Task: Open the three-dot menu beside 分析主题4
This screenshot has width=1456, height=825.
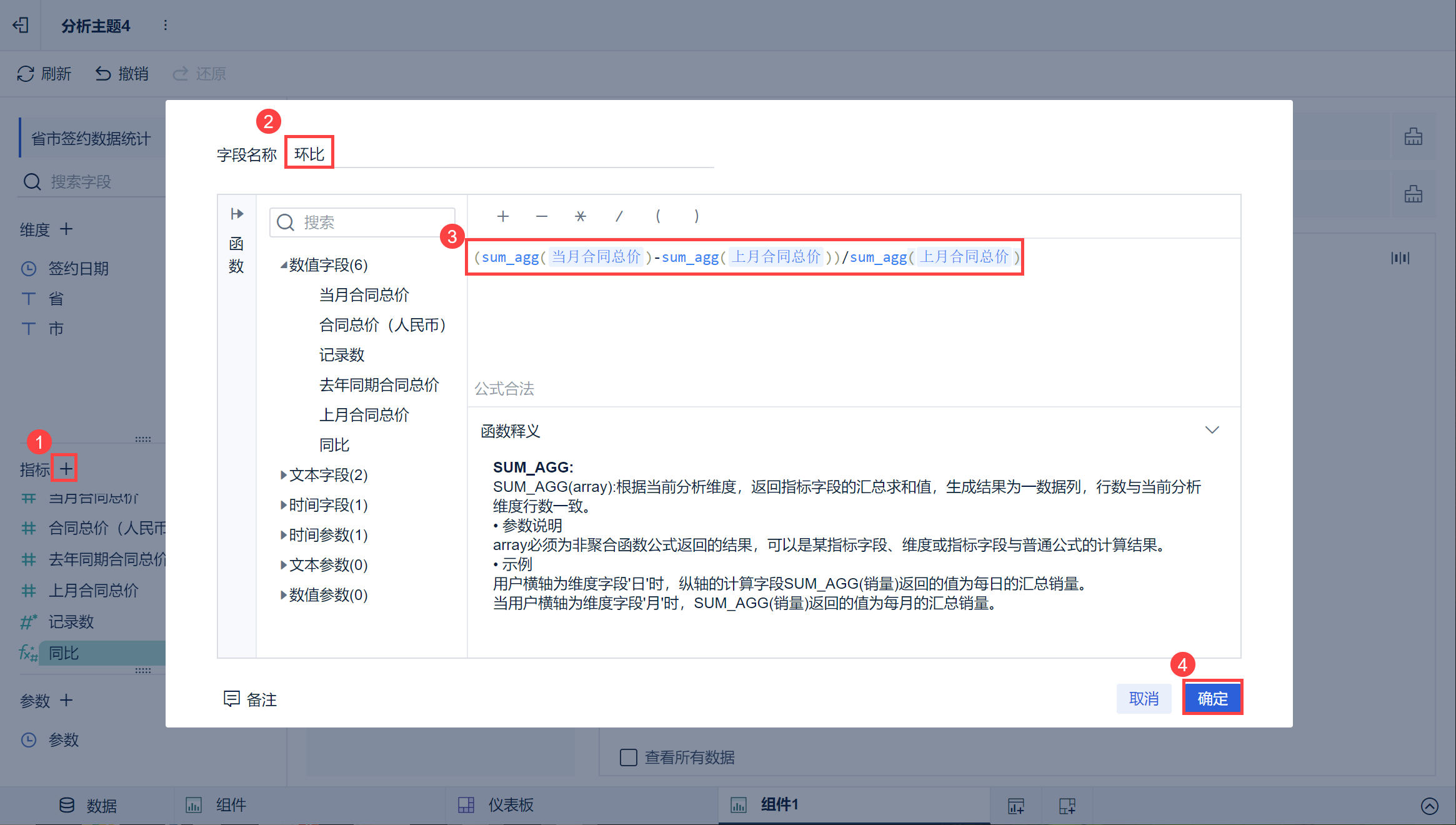Action: pyautogui.click(x=165, y=25)
